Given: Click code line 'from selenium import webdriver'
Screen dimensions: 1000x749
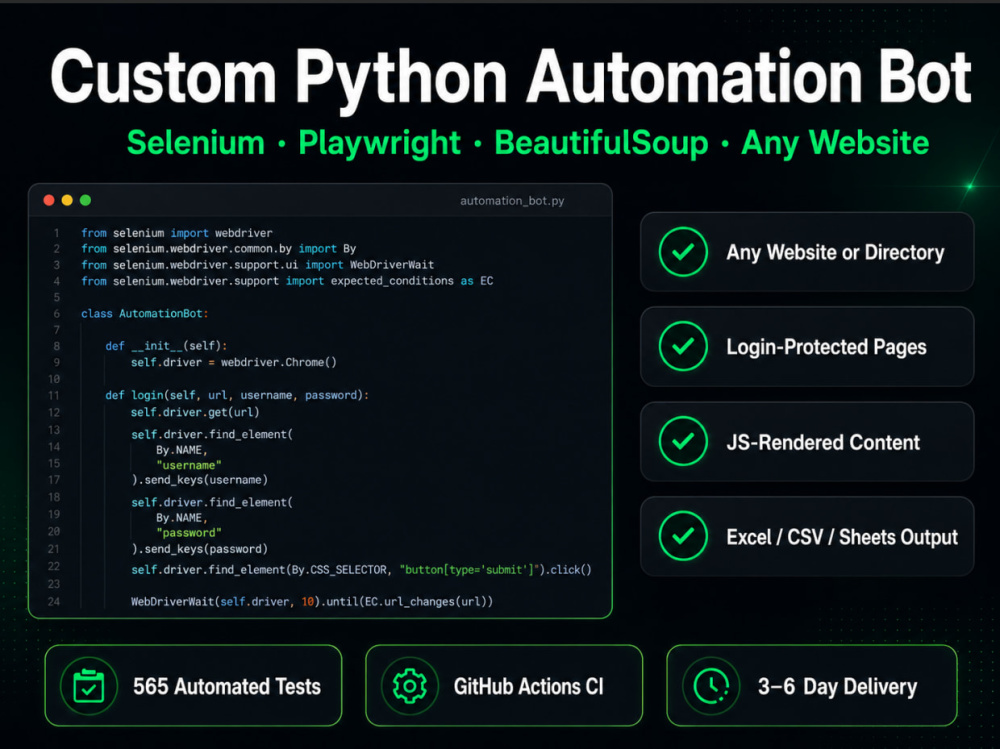Looking at the screenshot, I should pyautogui.click(x=177, y=233).
